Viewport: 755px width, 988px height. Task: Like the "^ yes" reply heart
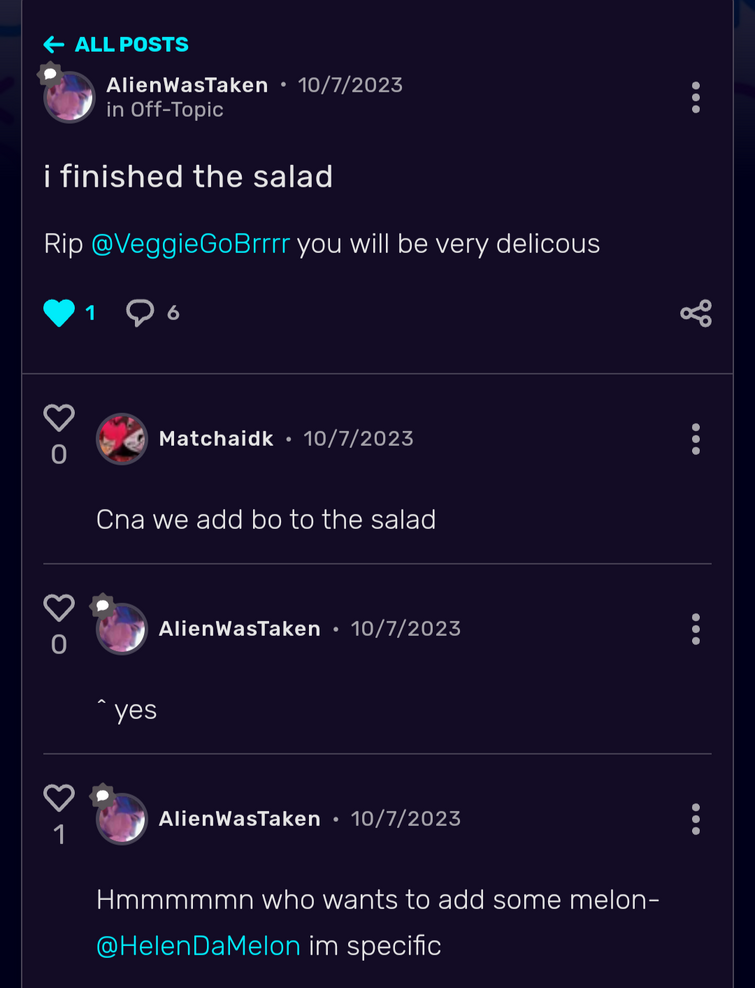pyautogui.click(x=59, y=608)
